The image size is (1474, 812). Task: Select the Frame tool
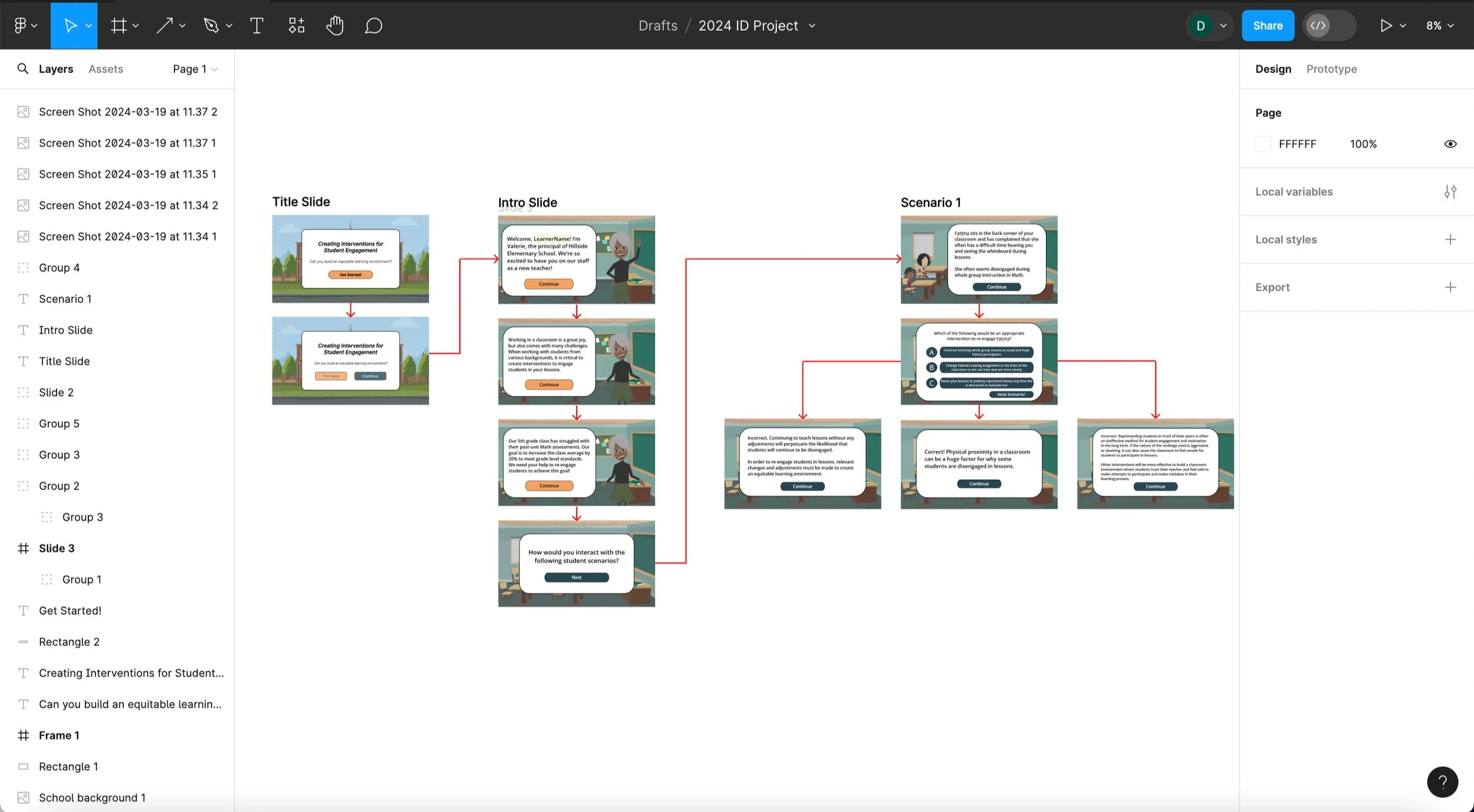tap(119, 25)
